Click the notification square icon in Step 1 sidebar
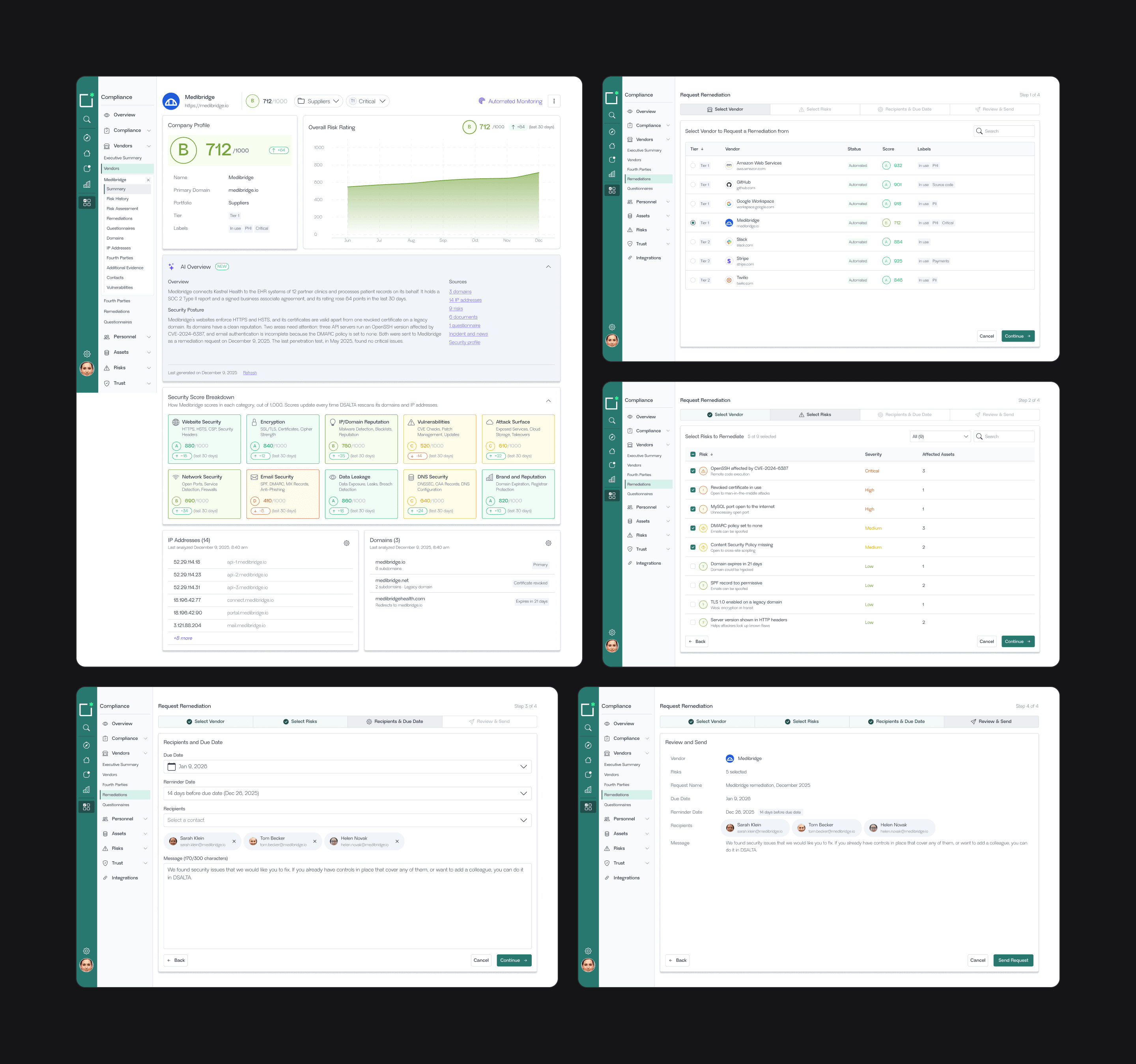1136x1064 pixels. click(x=612, y=160)
